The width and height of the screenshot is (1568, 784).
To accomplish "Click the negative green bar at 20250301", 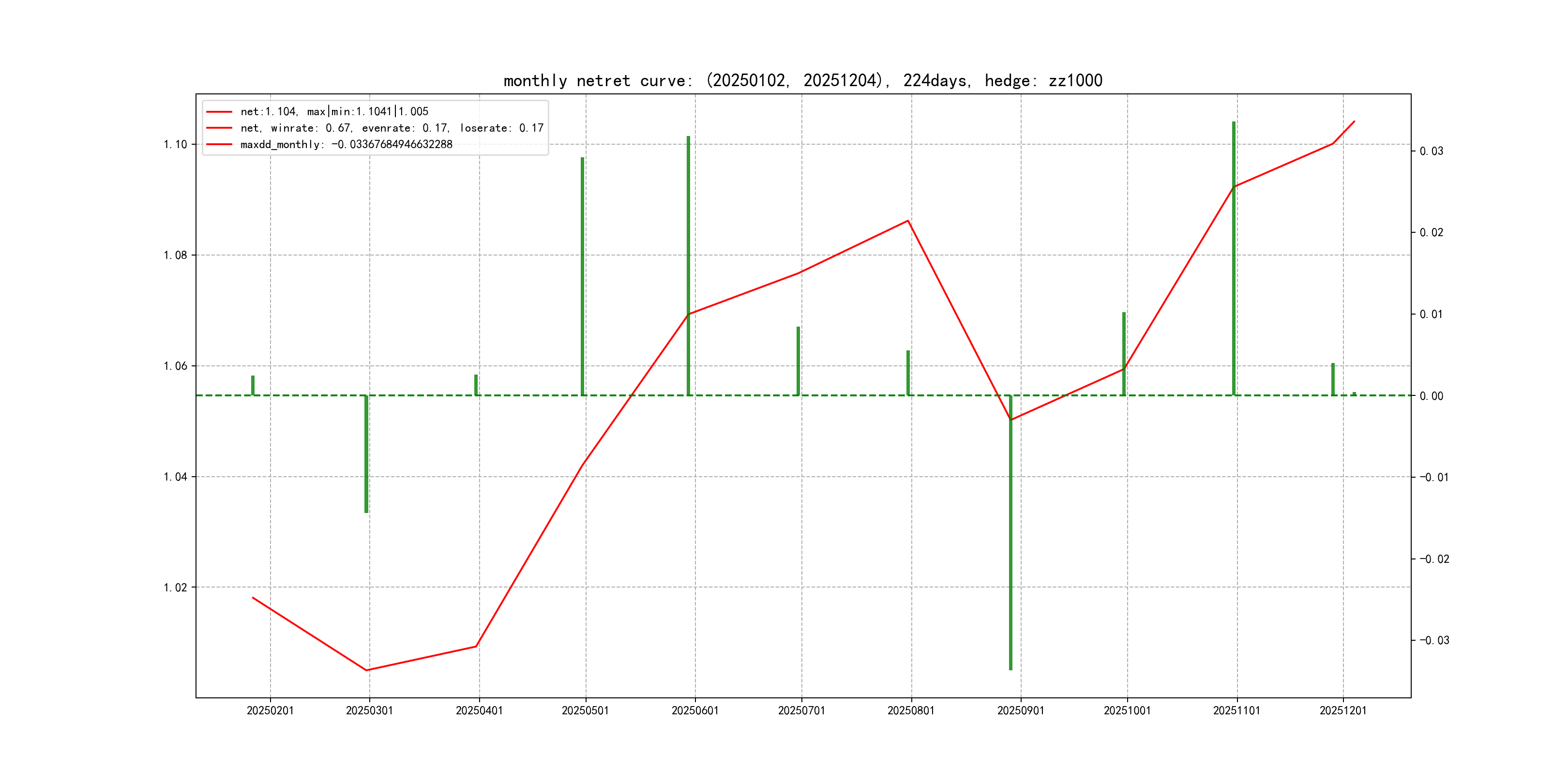I will (x=366, y=453).
